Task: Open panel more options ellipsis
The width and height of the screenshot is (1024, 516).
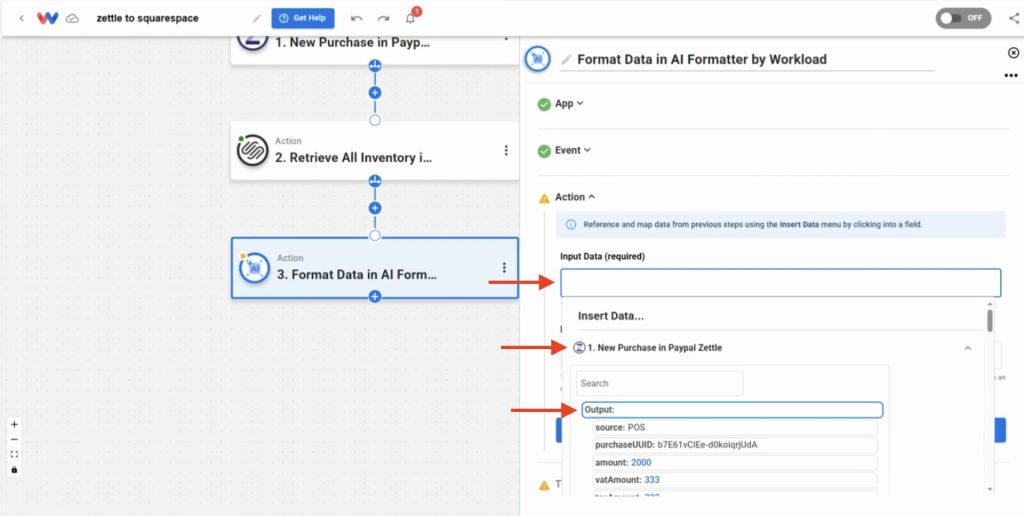Action: (x=1011, y=76)
